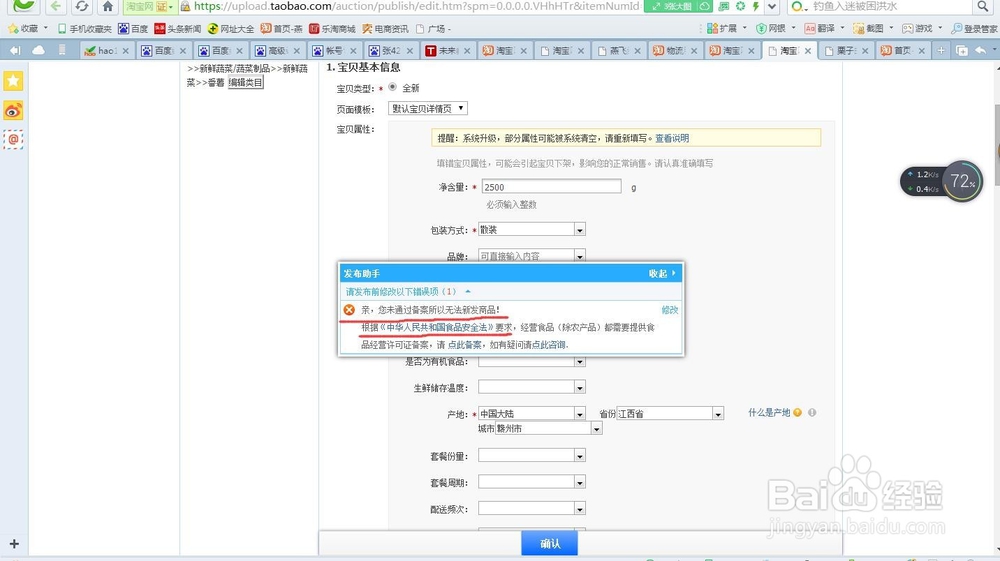Click the browser address bar URL

pos(417,6)
